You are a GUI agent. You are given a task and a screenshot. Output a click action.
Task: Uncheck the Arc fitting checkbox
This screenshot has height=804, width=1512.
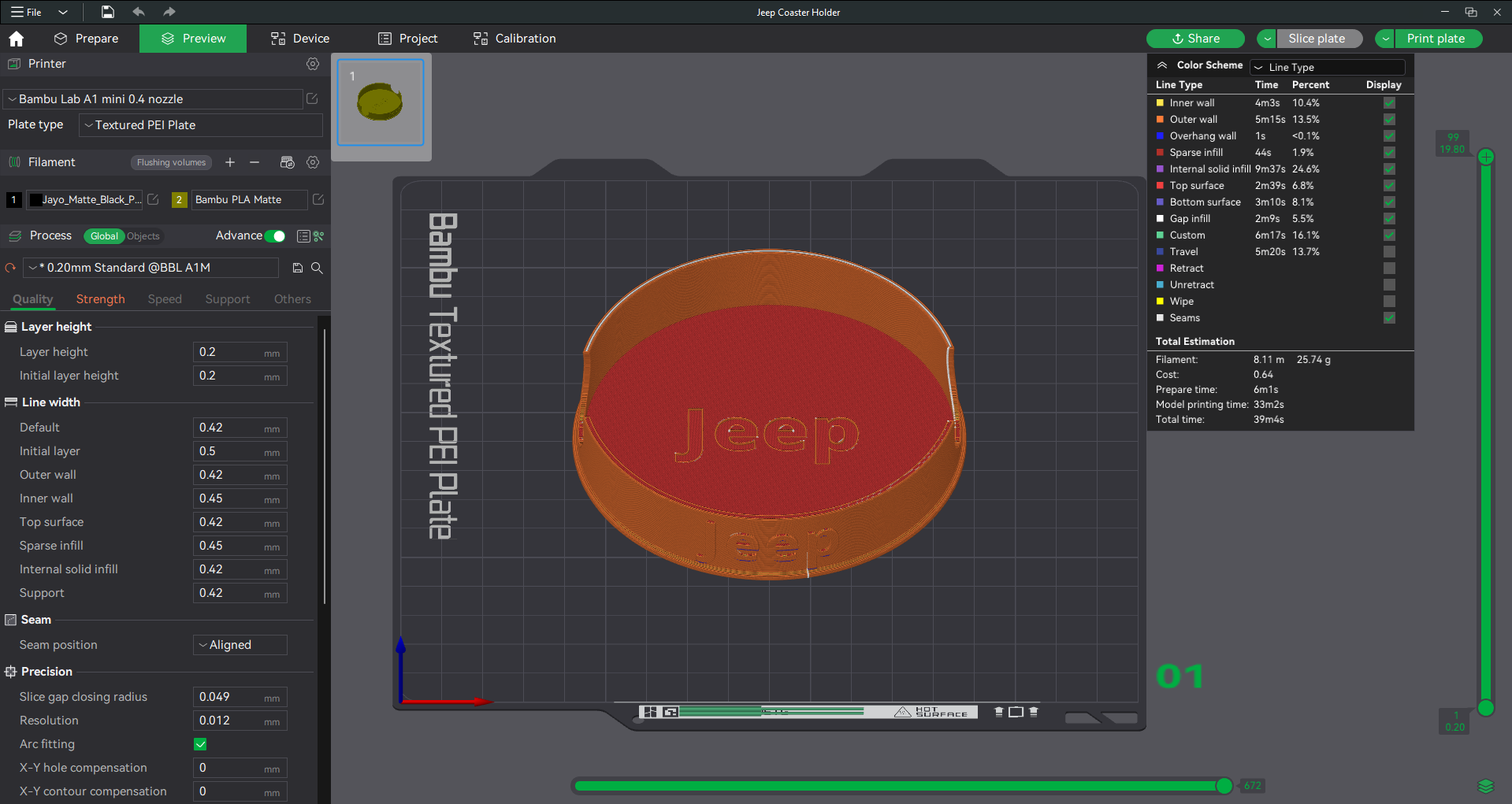200,744
